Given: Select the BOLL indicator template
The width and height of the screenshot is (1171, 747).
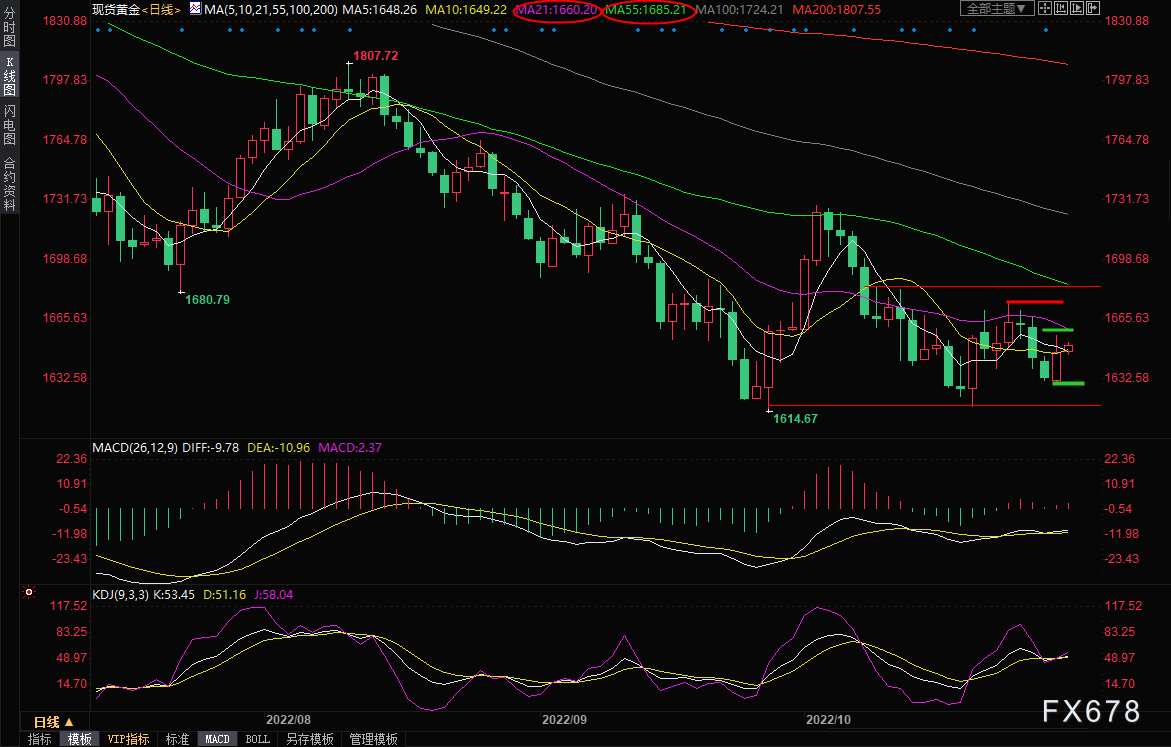Looking at the screenshot, I should [257, 739].
